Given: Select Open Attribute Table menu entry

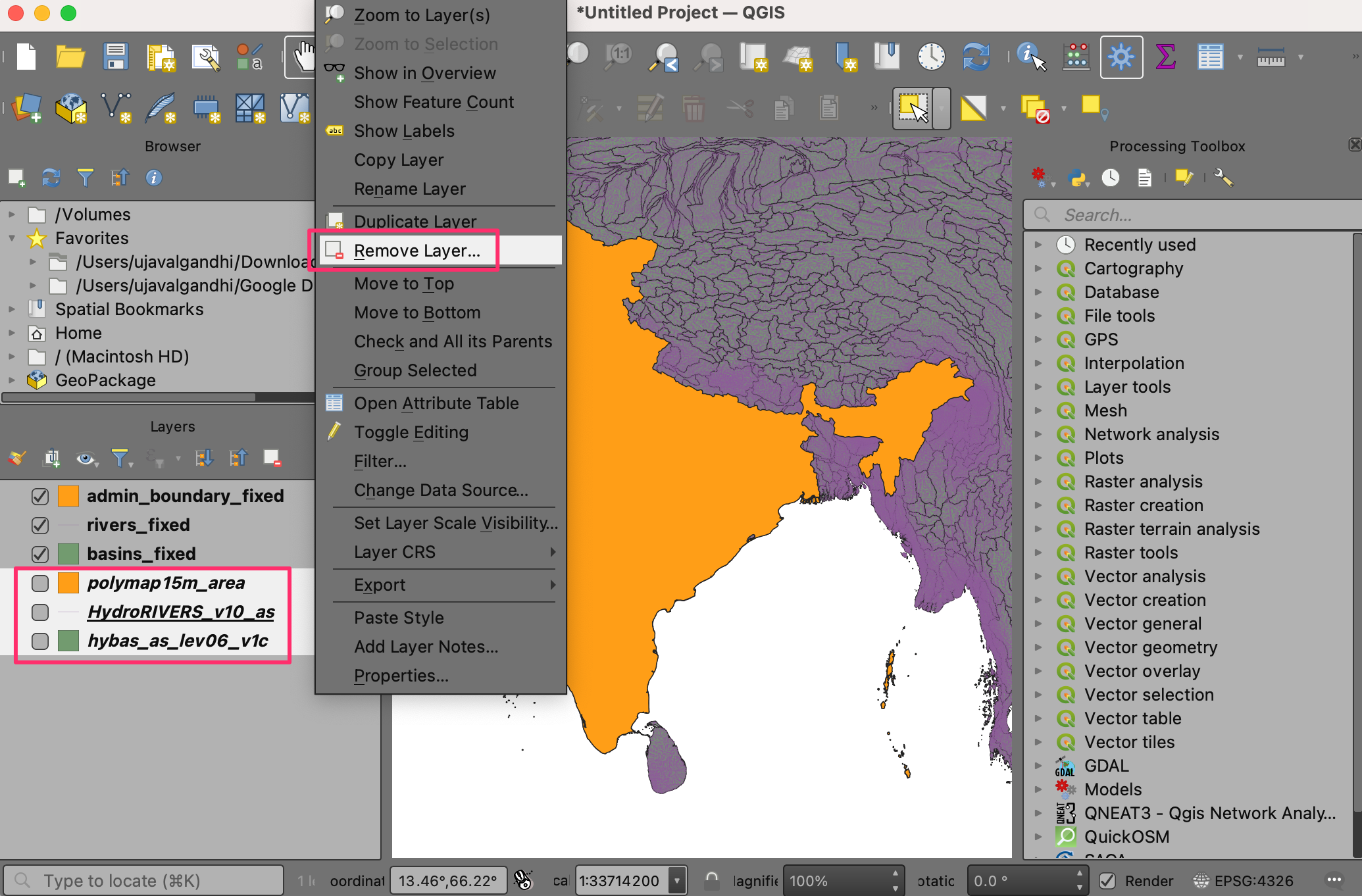Looking at the screenshot, I should (x=436, y=403).
